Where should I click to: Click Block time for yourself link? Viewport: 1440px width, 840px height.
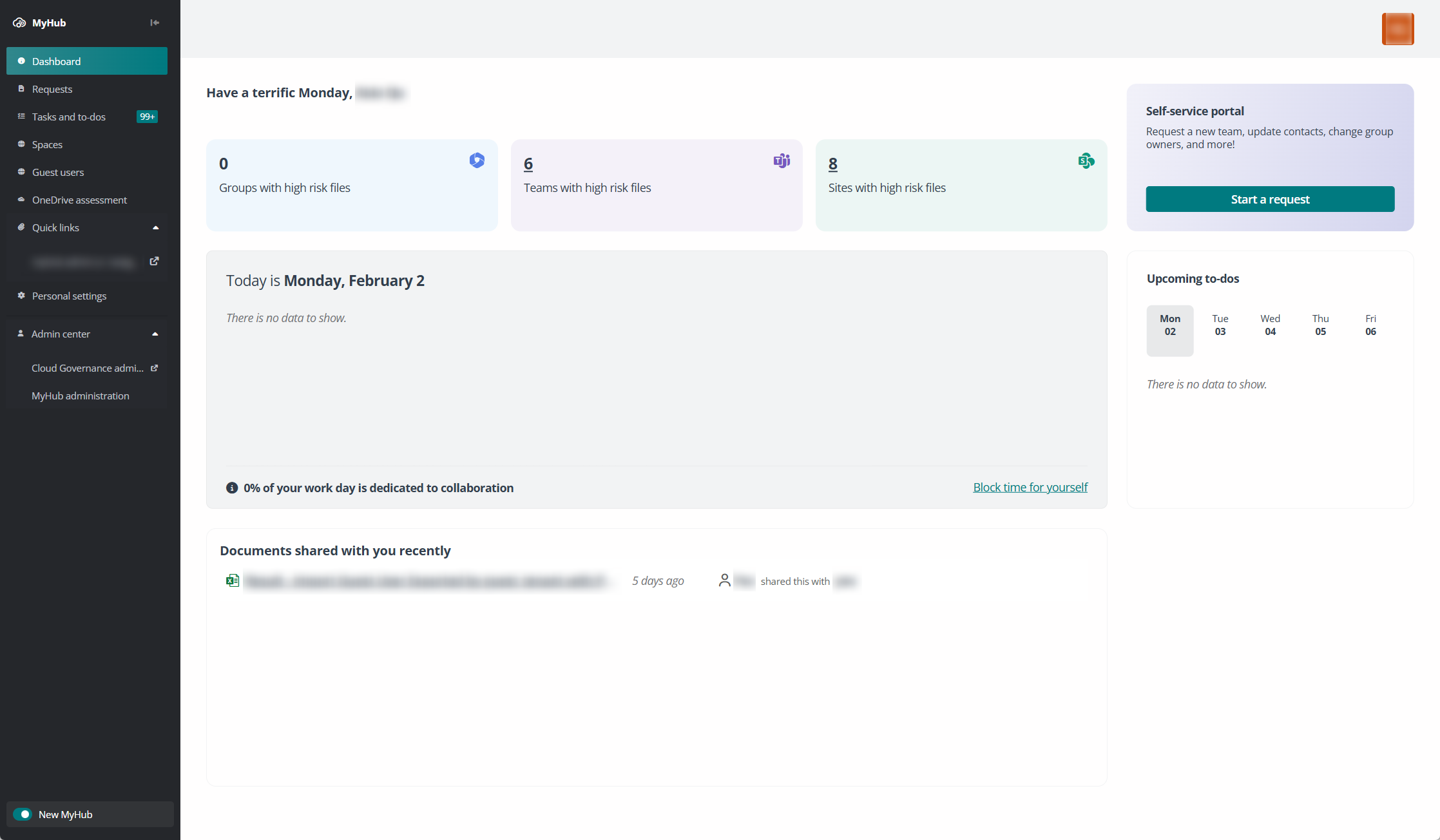click(x=1030, y=487)
